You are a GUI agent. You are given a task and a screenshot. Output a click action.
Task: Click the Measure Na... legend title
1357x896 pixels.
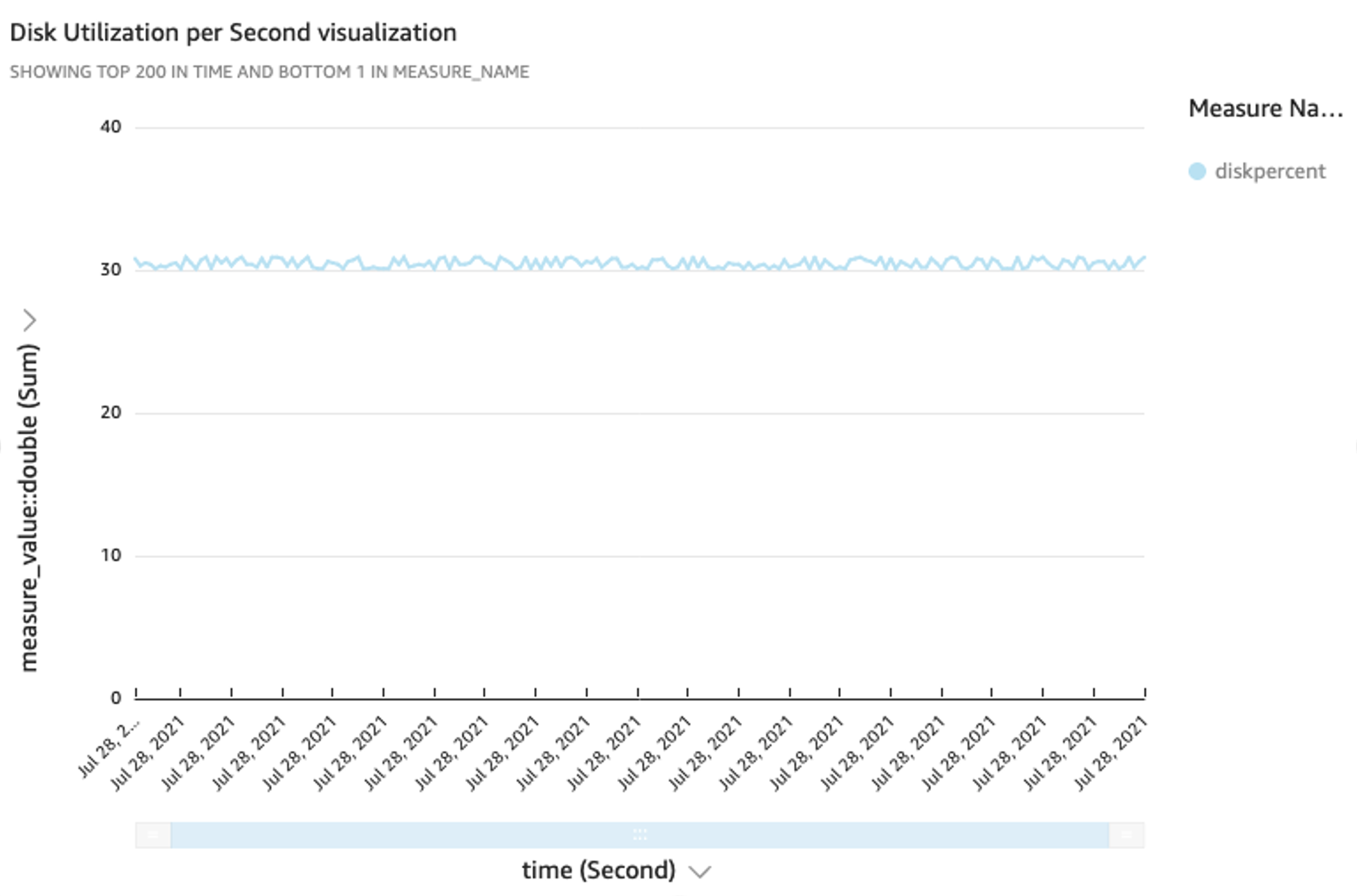click(1265, 109)
